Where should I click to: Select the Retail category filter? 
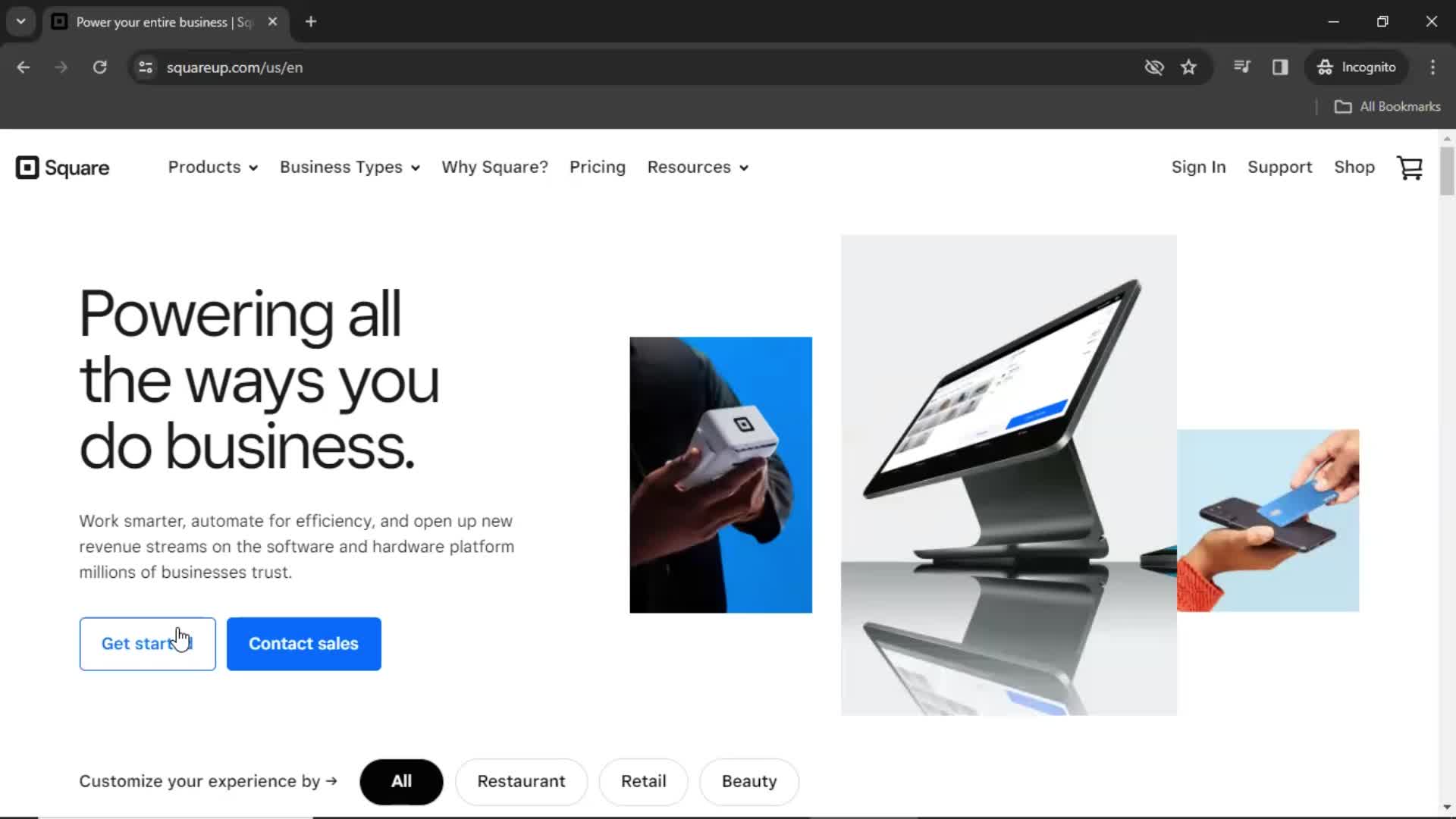tap(643, 781)
